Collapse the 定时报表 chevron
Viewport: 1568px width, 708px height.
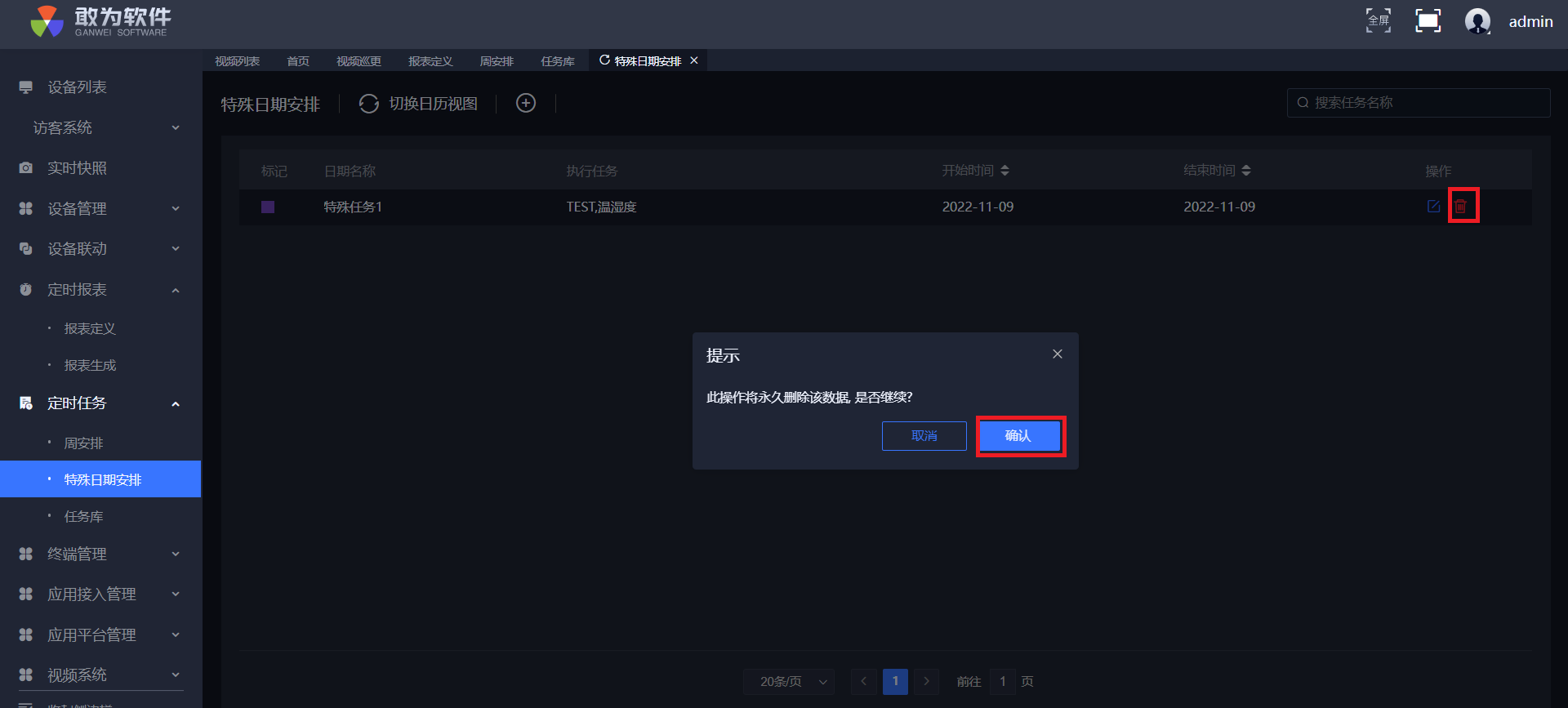[x=176, y=290]
